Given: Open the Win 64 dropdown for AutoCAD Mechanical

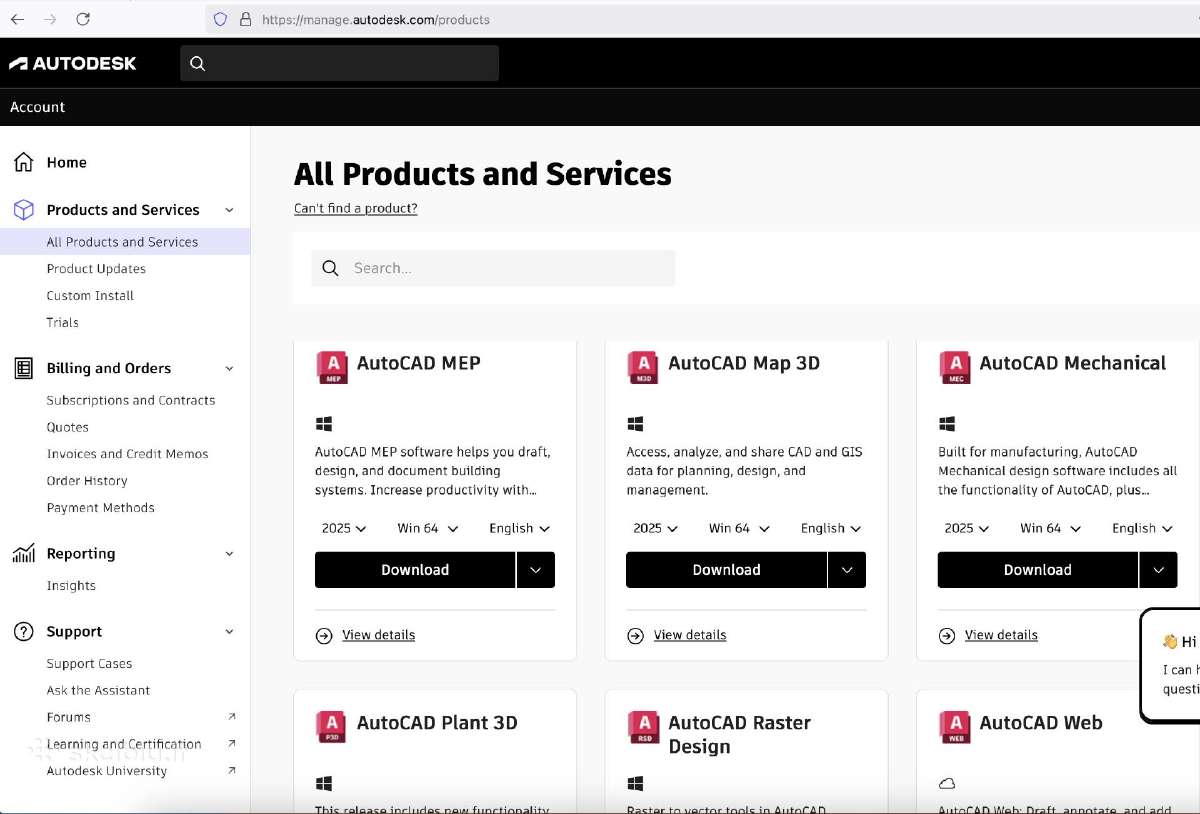Looking at the screenshot, I should (1051, 528).
